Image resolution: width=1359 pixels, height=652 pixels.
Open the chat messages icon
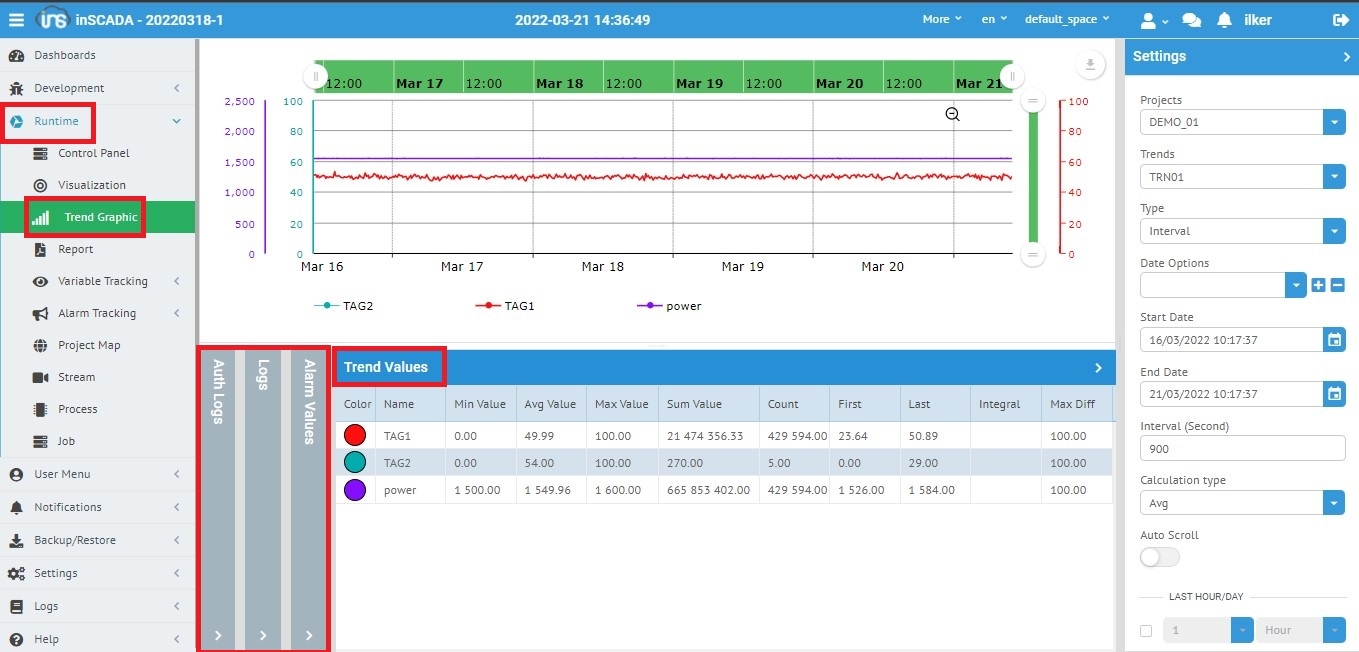click(1191, 20)
